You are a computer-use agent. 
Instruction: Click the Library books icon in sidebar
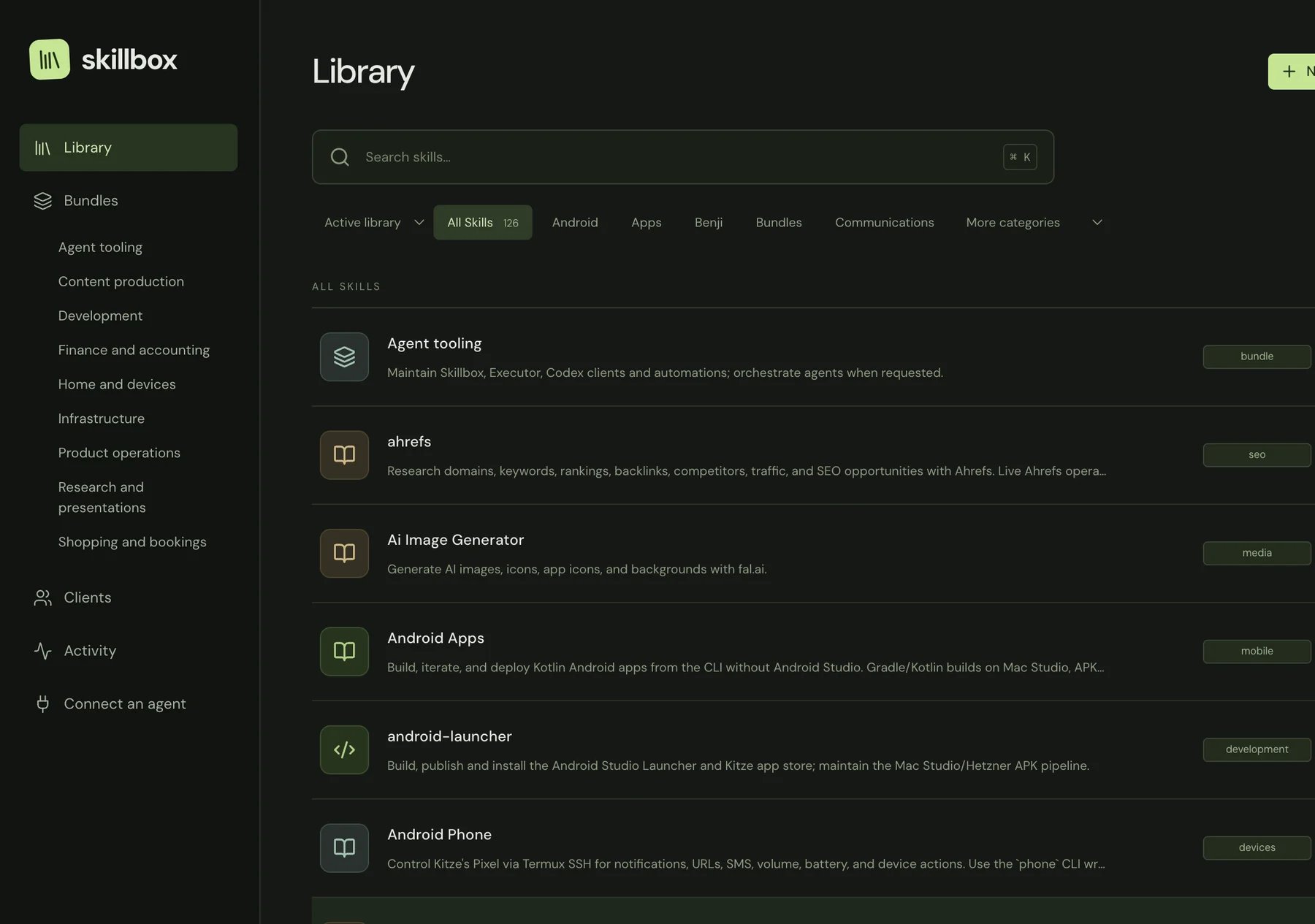click(x=43, y=148)
